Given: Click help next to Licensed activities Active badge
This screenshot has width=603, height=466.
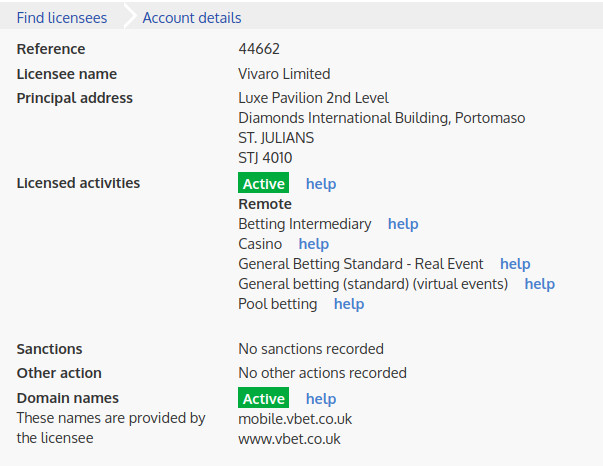Looking at the screenshot, I should coord(321,183).
